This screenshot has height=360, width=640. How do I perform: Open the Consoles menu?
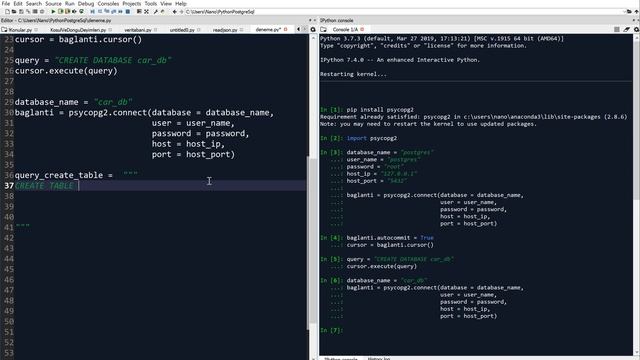pos(108,4)
